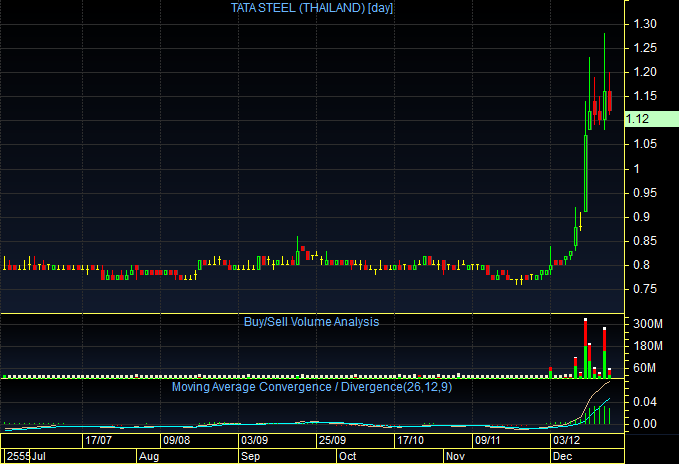The image size is (679, 464).
Task: Click the 300M volume axis label
Action: 648,324
